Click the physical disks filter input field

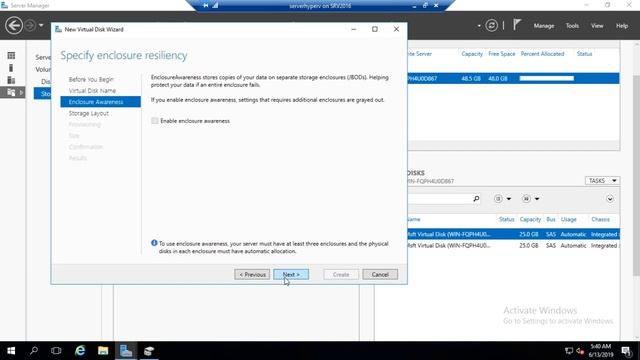440,199
